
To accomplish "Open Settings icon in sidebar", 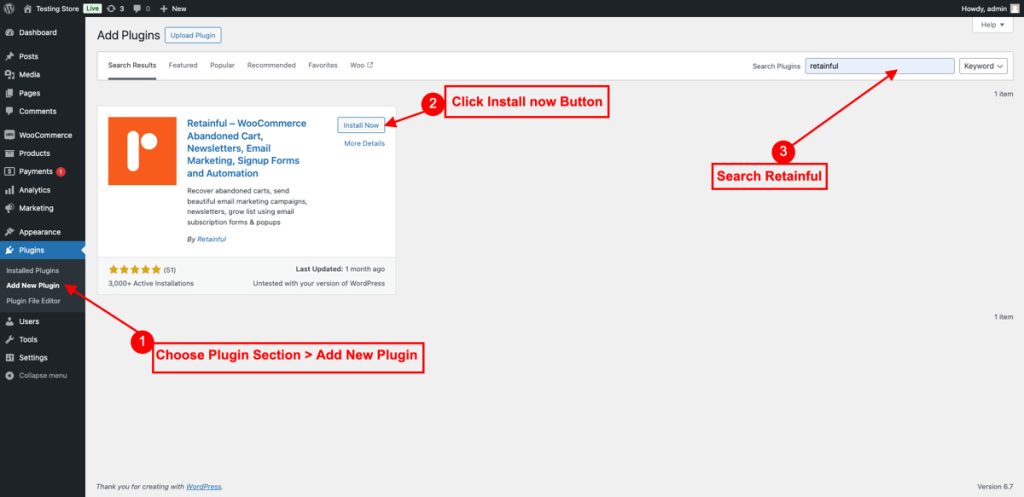I will (9, 358).
